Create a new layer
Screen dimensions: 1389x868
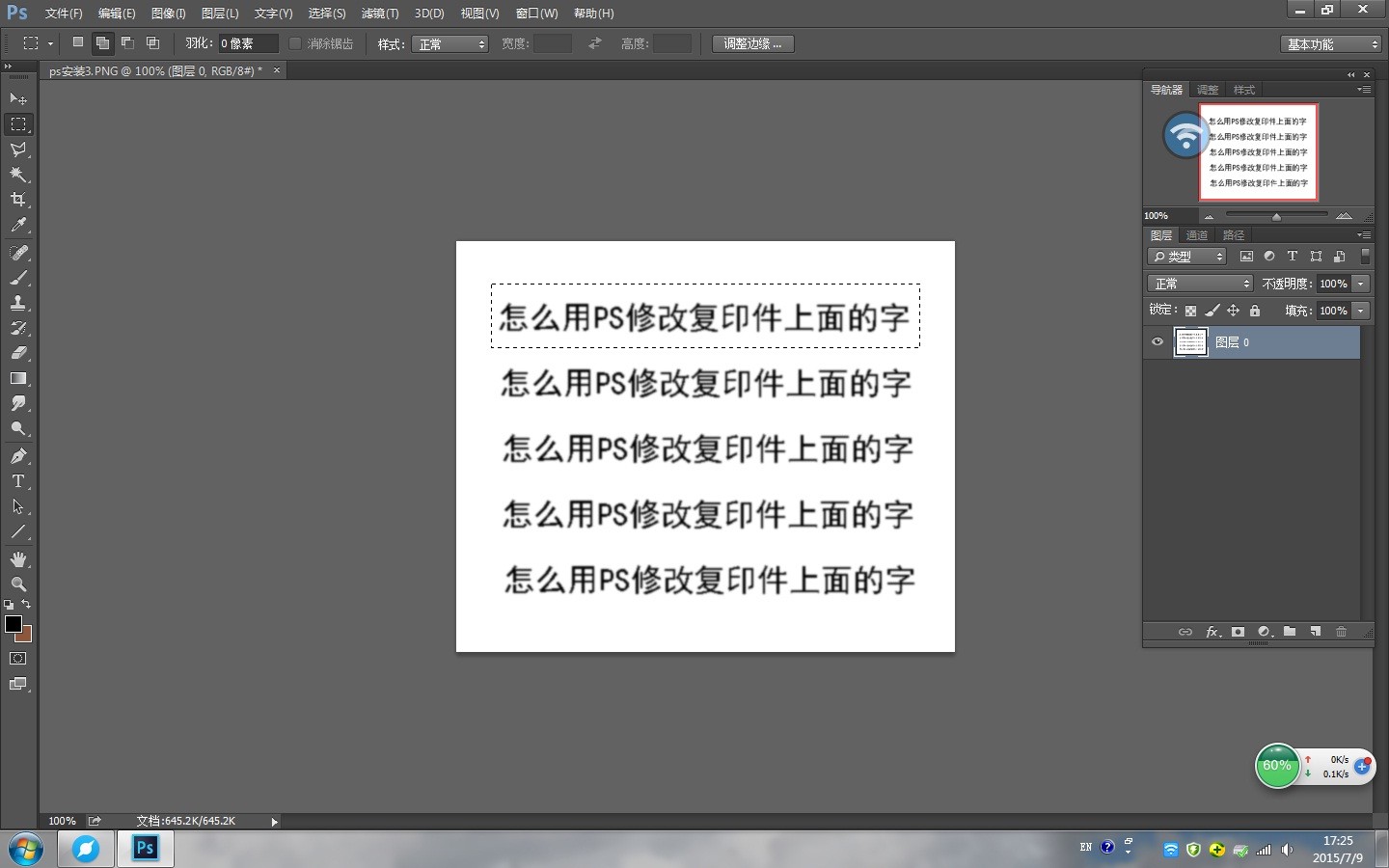[x=1316, y=632]
